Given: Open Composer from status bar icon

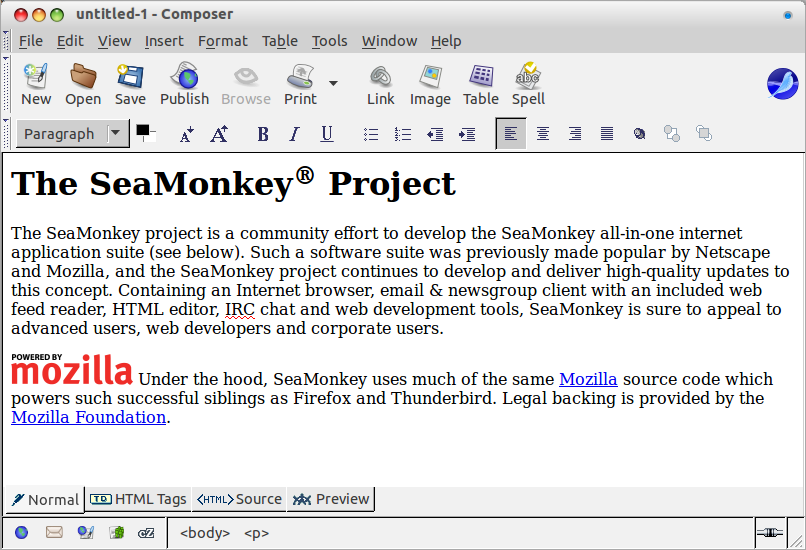Looking at the screenshot, I should (85, 533).
